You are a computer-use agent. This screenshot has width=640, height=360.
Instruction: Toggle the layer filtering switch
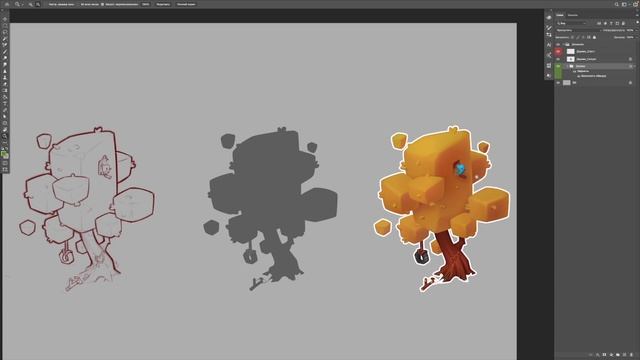(637, 22)
